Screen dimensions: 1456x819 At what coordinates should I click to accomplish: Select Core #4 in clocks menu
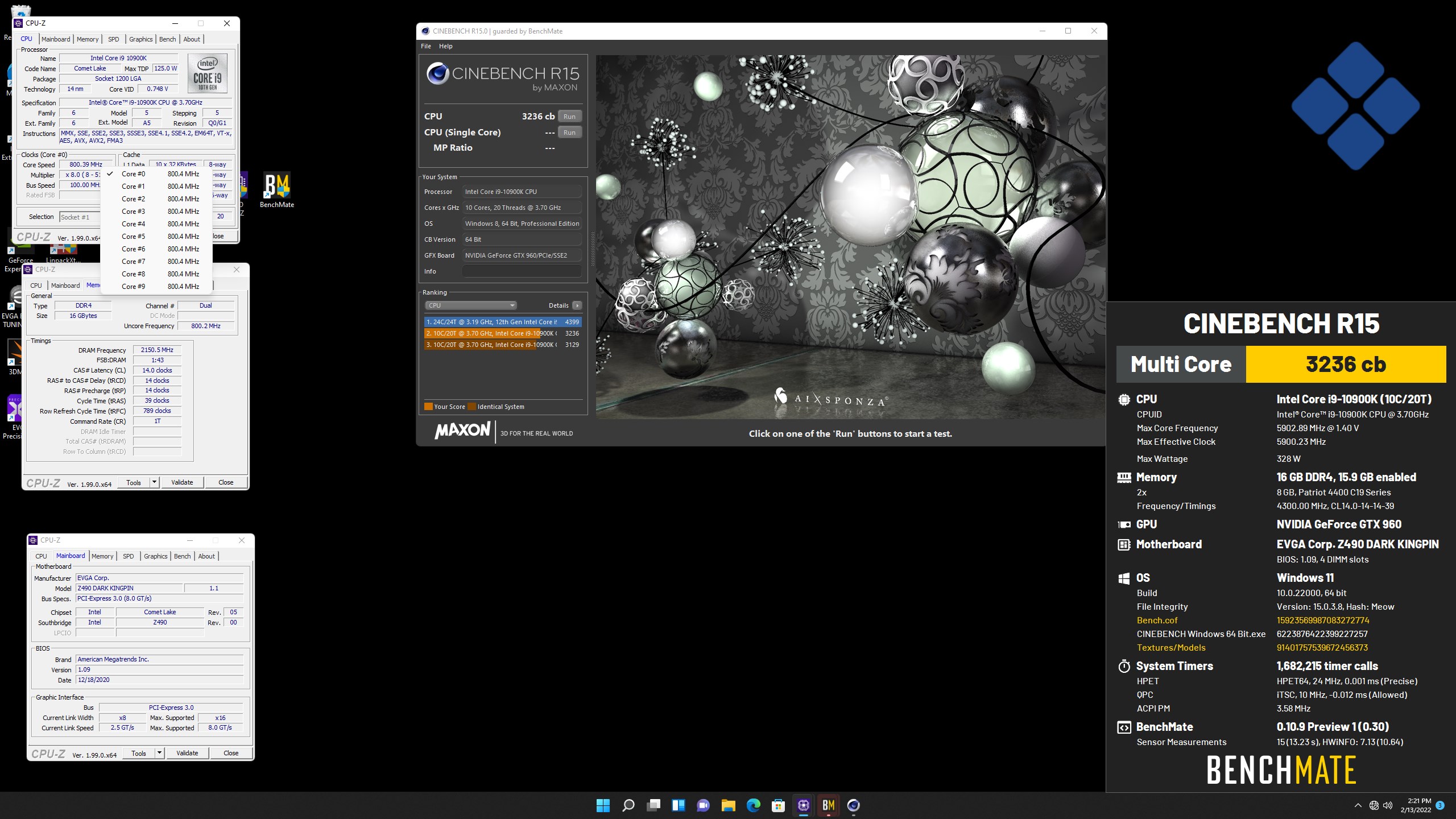pos(156,224)
